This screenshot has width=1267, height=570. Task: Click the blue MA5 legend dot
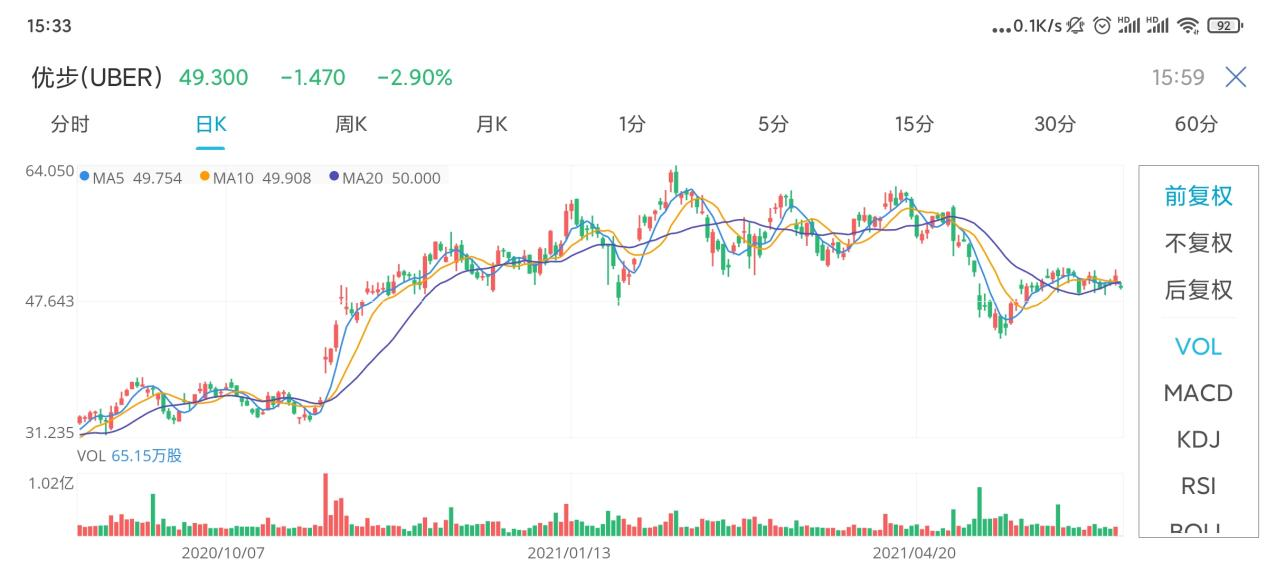tap(84, 178)
